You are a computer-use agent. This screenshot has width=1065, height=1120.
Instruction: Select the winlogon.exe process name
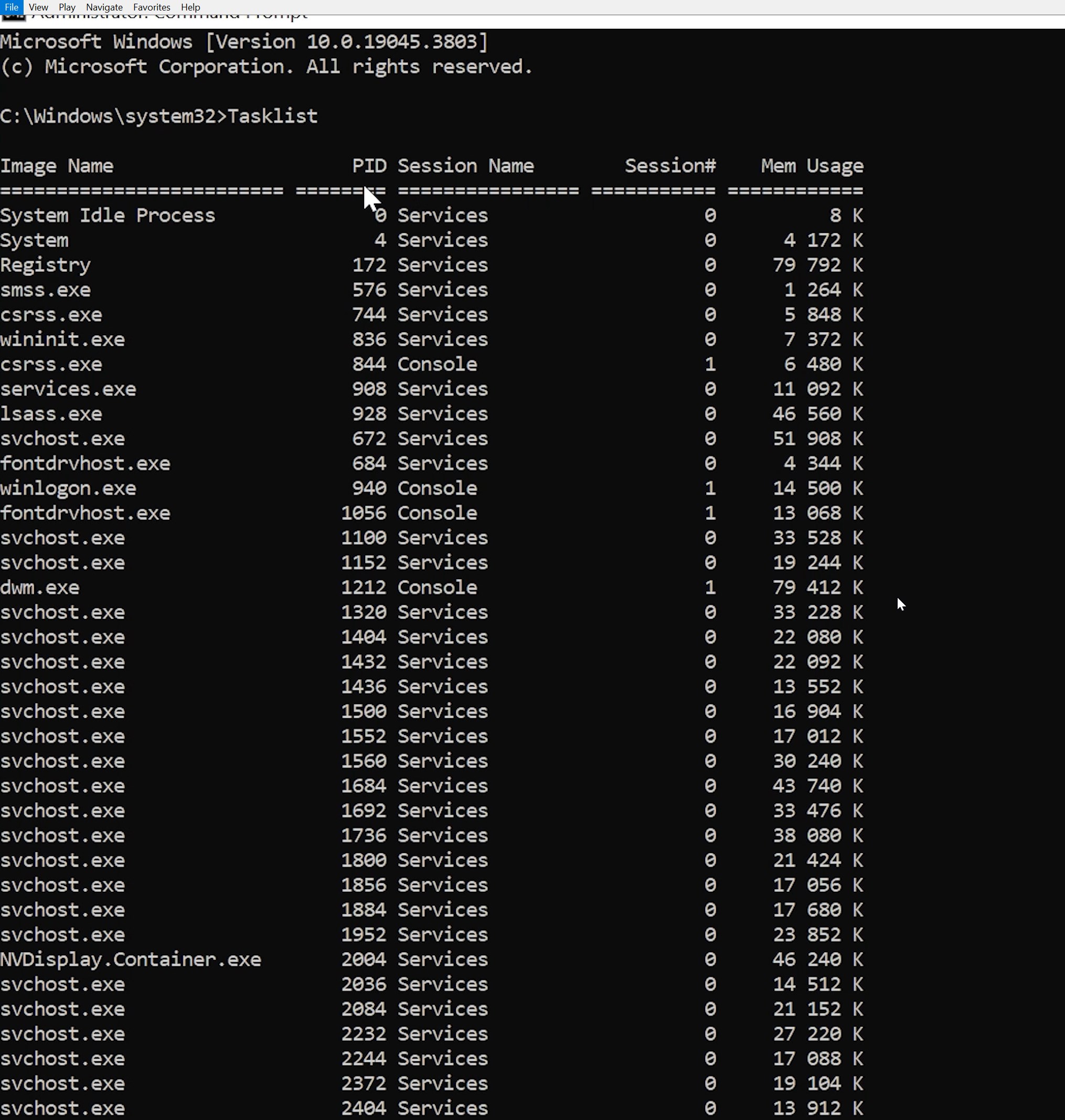tap(68, 488)
